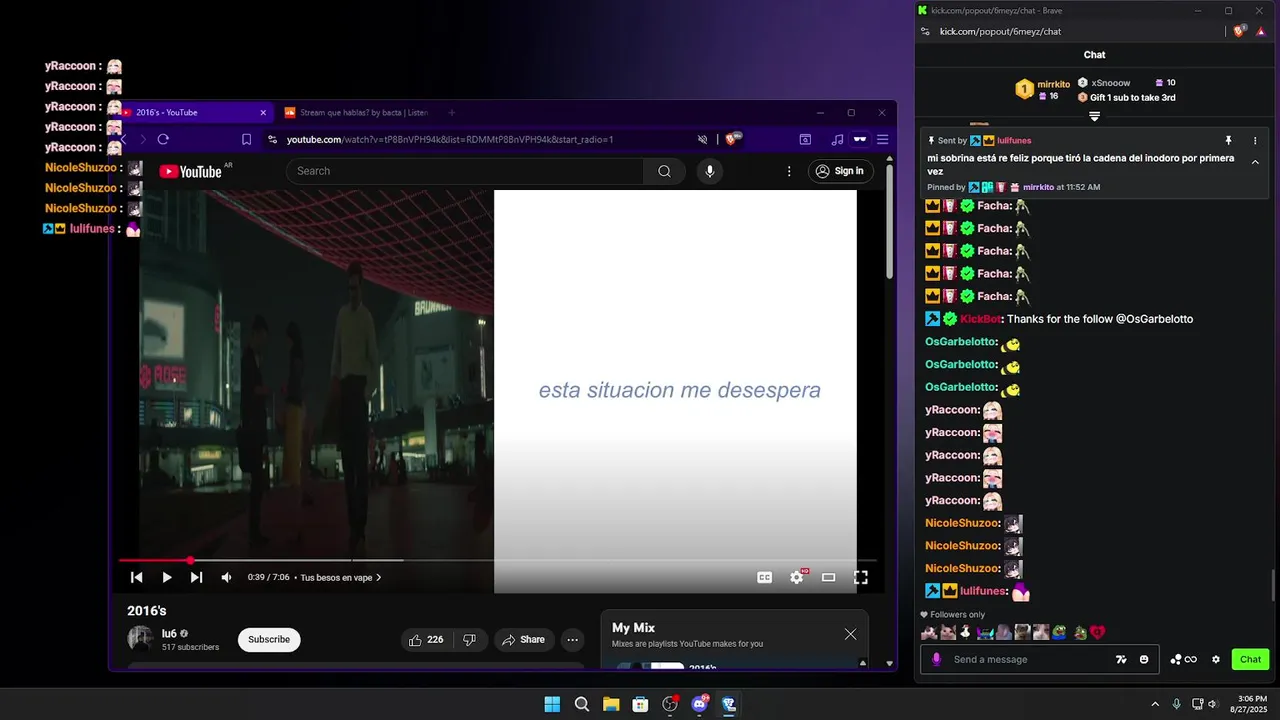This screenshot has height=720, width=1280.
Task: Subscribe to the lu6 channel
Action: [x=269, y=640]
